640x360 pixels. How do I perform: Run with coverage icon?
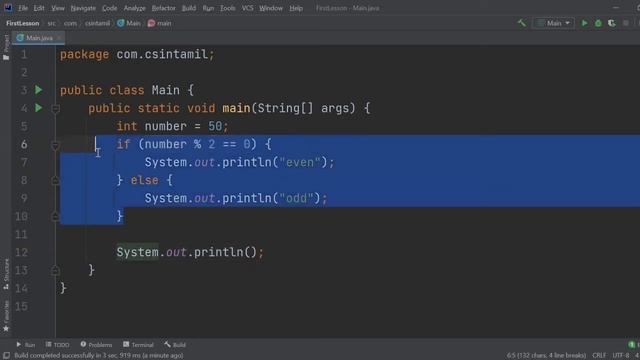point(611,23)
